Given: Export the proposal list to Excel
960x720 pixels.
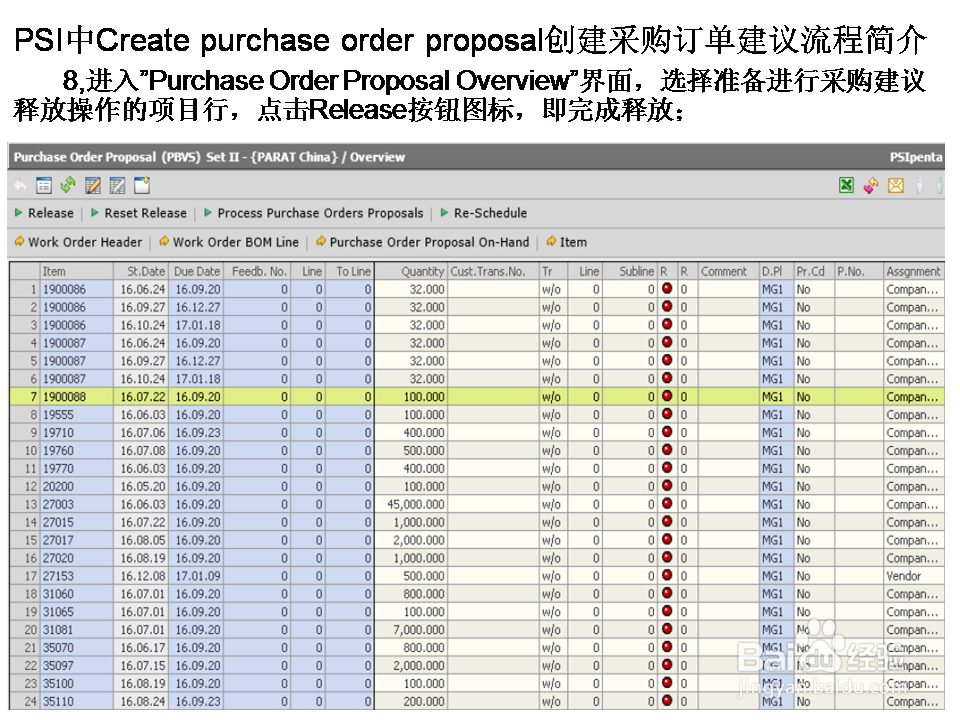Looking at the screenshot, I should [x=845, y=185].
